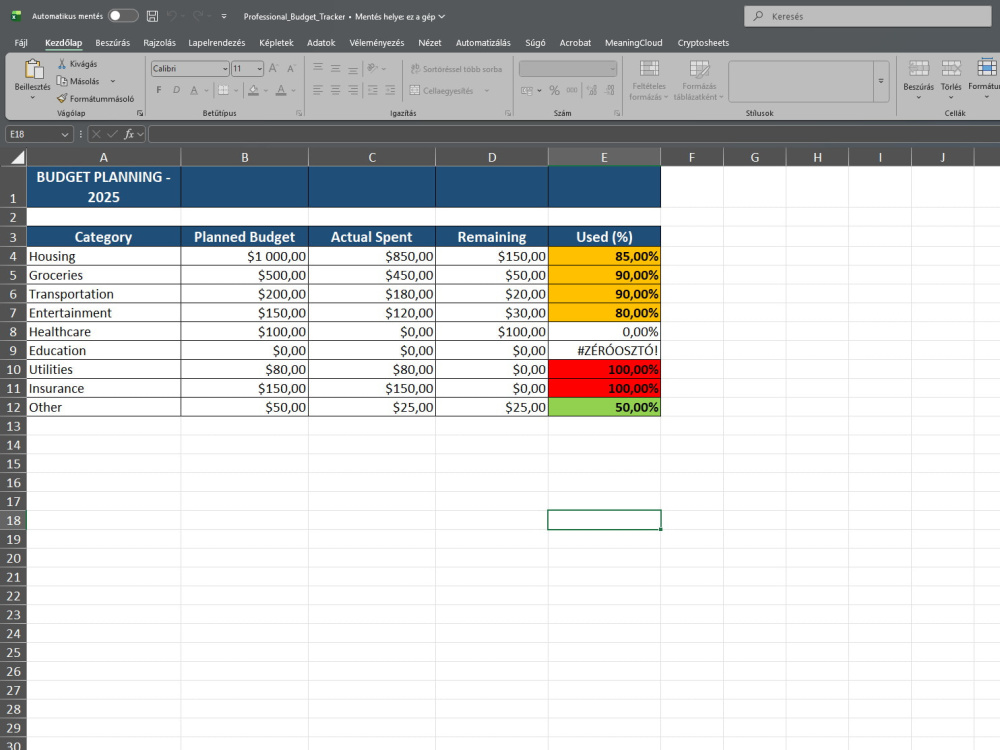Open the Cryptosheets tab
Screen dimensions: 1000x750
tap(703, 43)
